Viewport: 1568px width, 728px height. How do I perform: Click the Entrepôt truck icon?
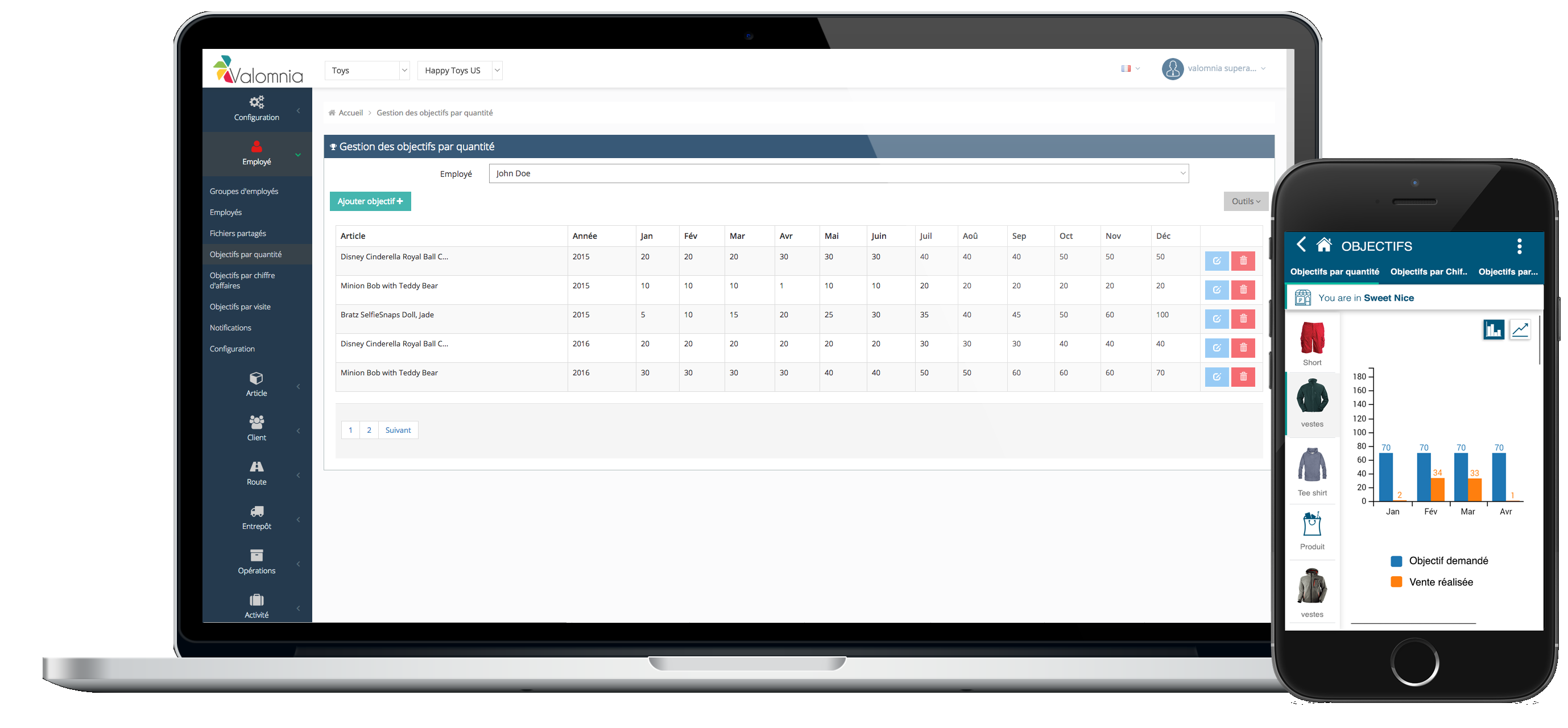pos(256,511)
